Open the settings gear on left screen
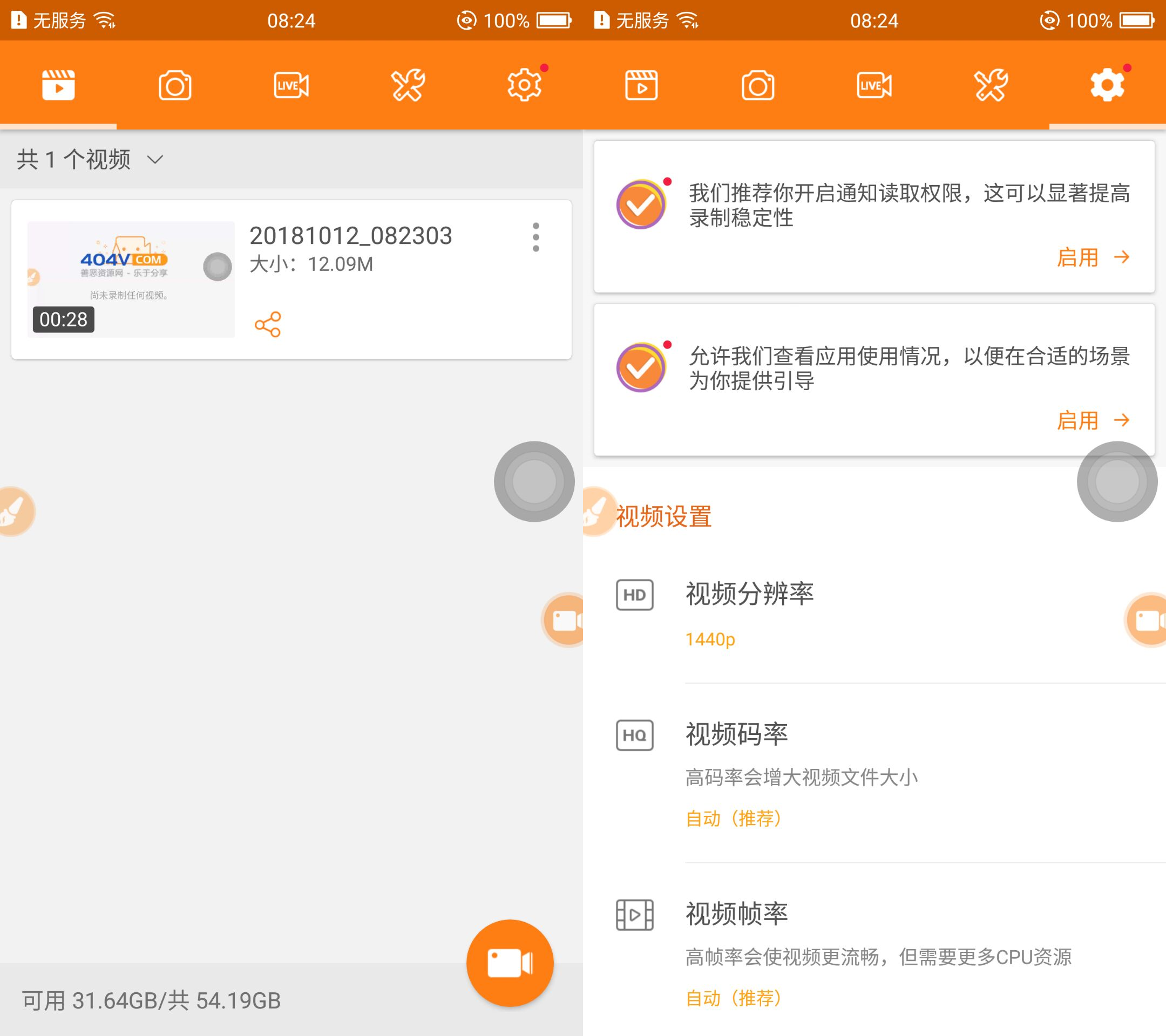 click(524, 86)
